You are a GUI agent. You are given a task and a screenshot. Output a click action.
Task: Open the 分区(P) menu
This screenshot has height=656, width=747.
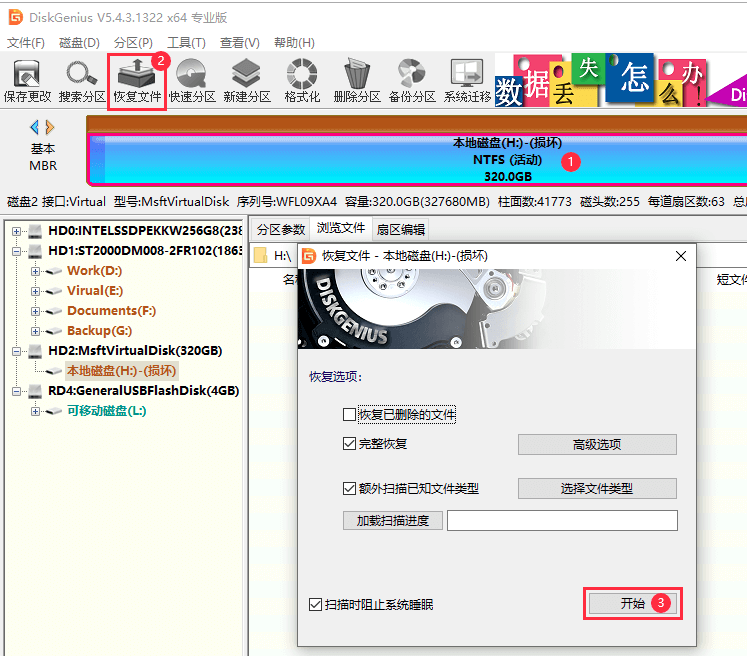click(133, 43)
